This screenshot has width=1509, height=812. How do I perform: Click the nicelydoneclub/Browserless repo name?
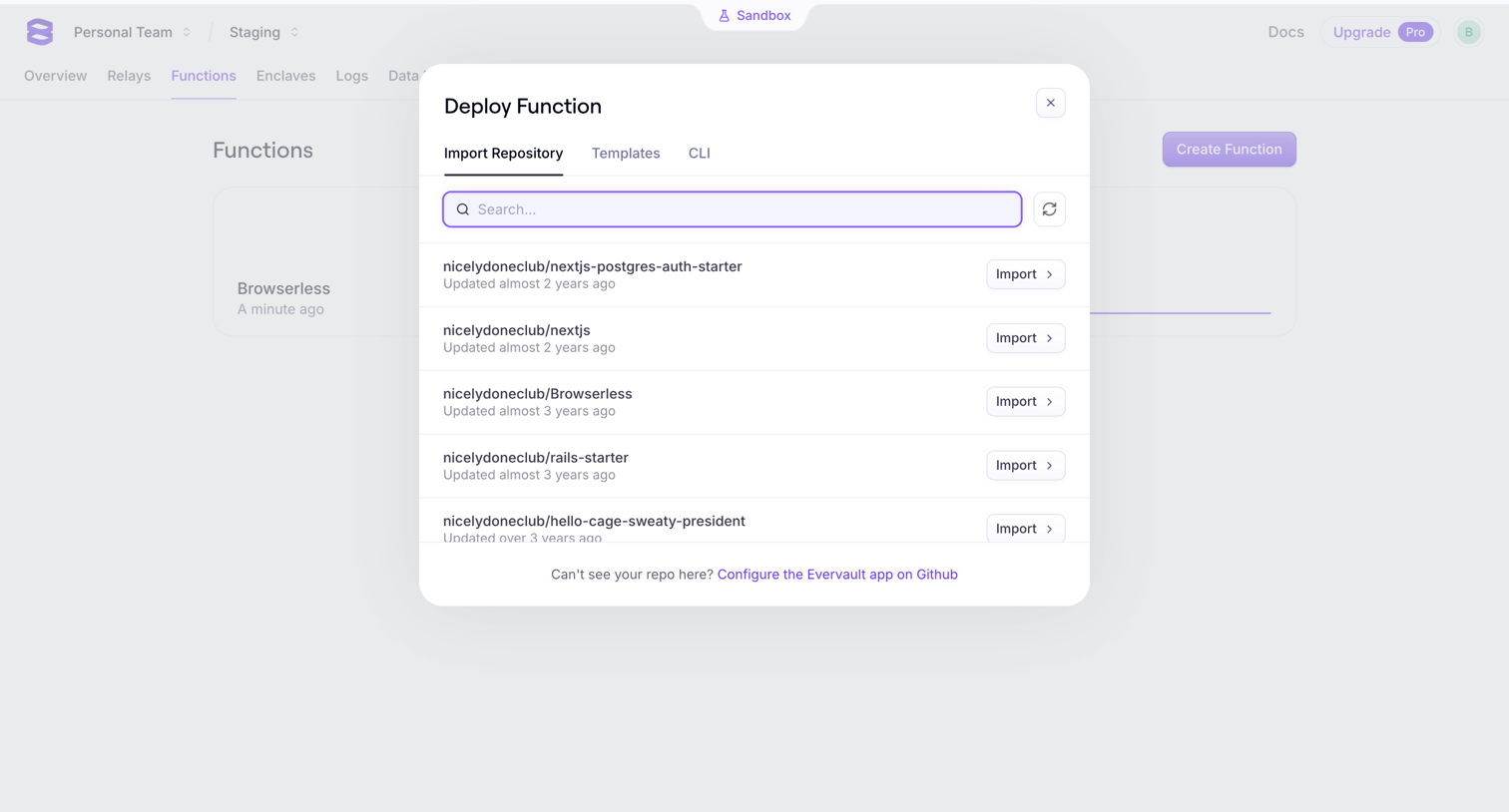pyautogui.click(x=537, y=394)
